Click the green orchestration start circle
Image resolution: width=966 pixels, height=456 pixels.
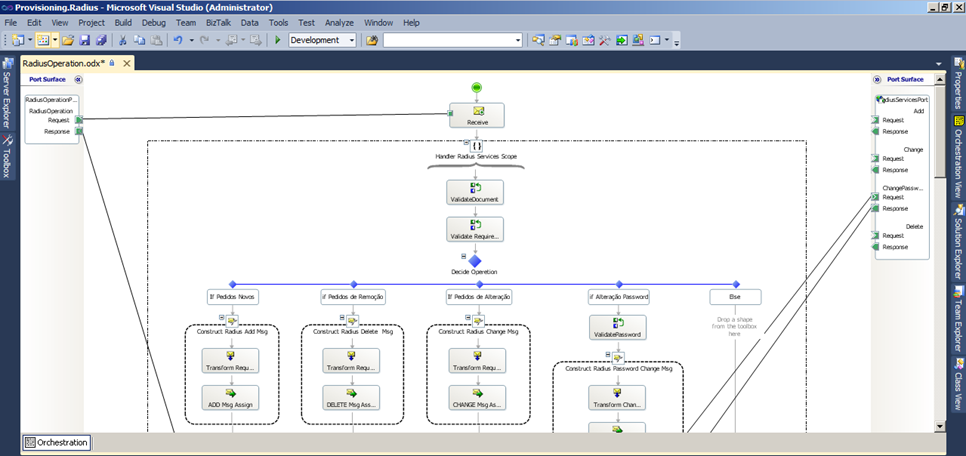pyautogui.click(x=476, y=88)
